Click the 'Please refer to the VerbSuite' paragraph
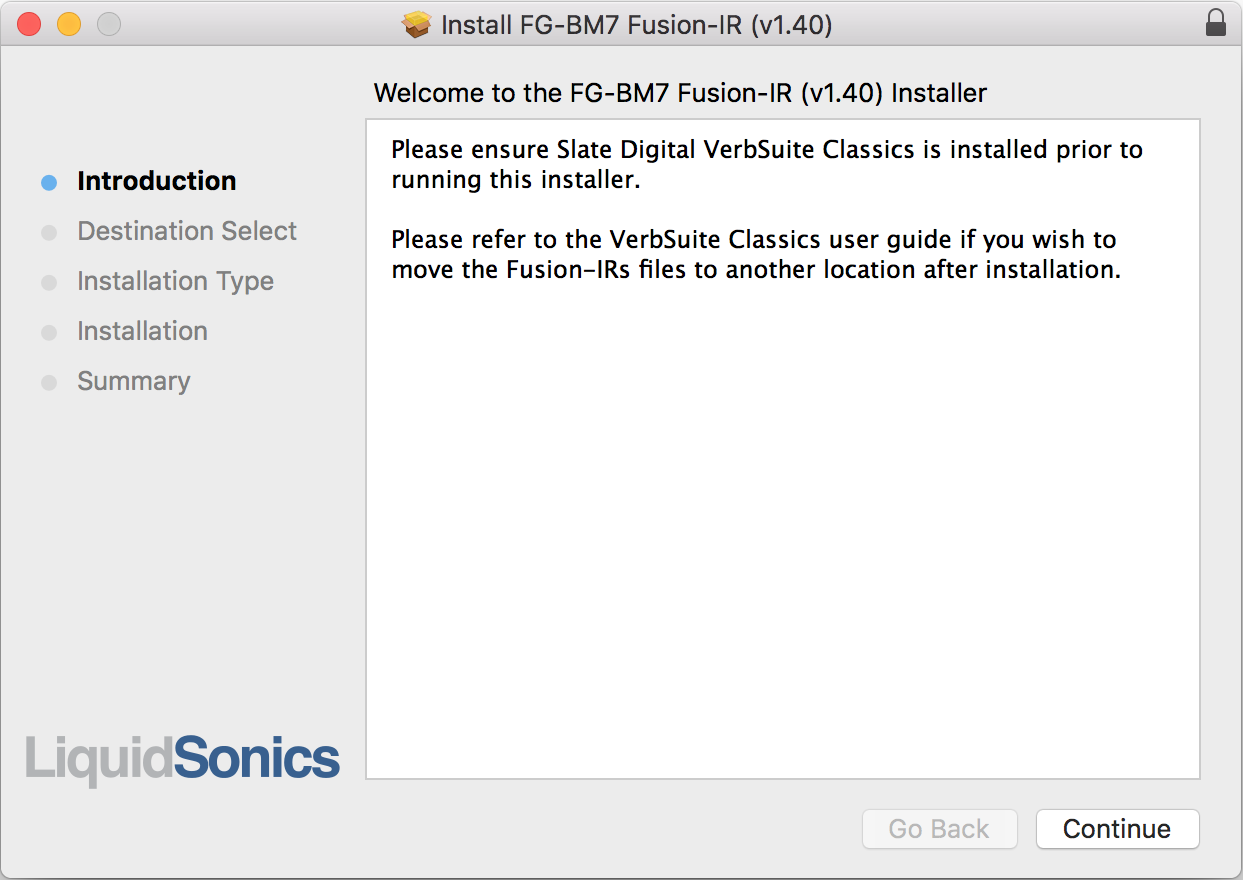This screenshot has width=1243, height=880. tap(756, 255)
